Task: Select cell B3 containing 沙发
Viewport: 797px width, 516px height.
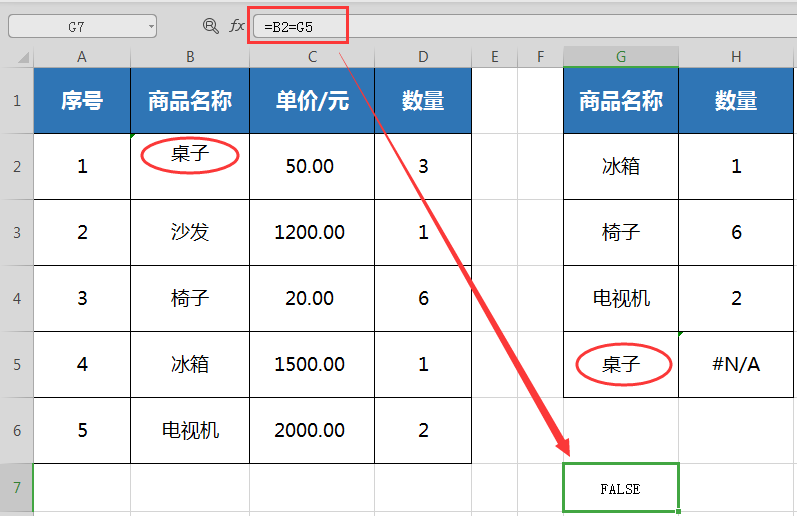Action: pyautogui.click(x=190, y=233)
